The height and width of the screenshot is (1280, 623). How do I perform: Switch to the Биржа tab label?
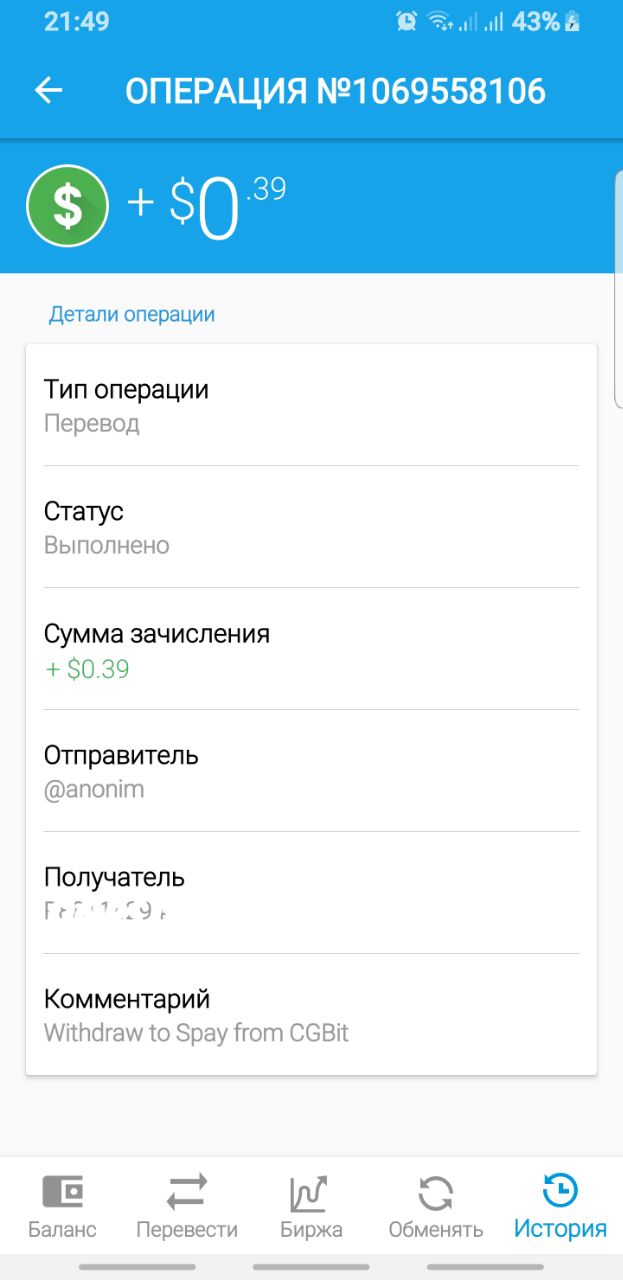311,1229
